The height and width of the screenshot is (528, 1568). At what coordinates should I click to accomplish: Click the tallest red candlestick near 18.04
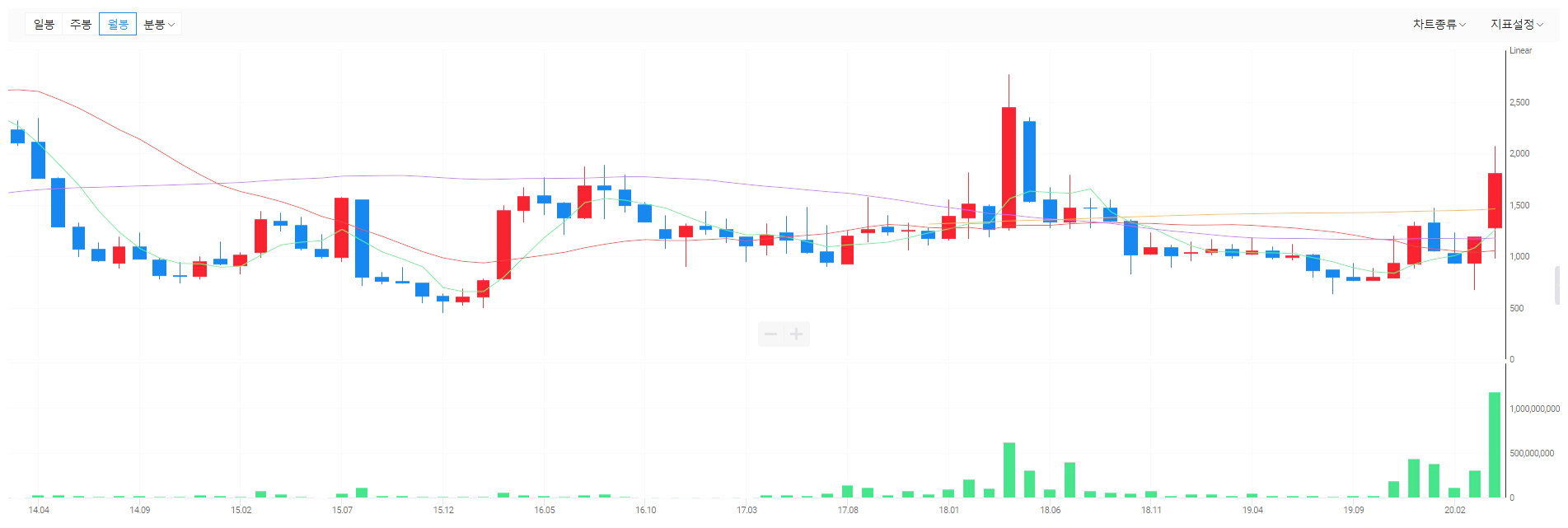pos(1009,167)
